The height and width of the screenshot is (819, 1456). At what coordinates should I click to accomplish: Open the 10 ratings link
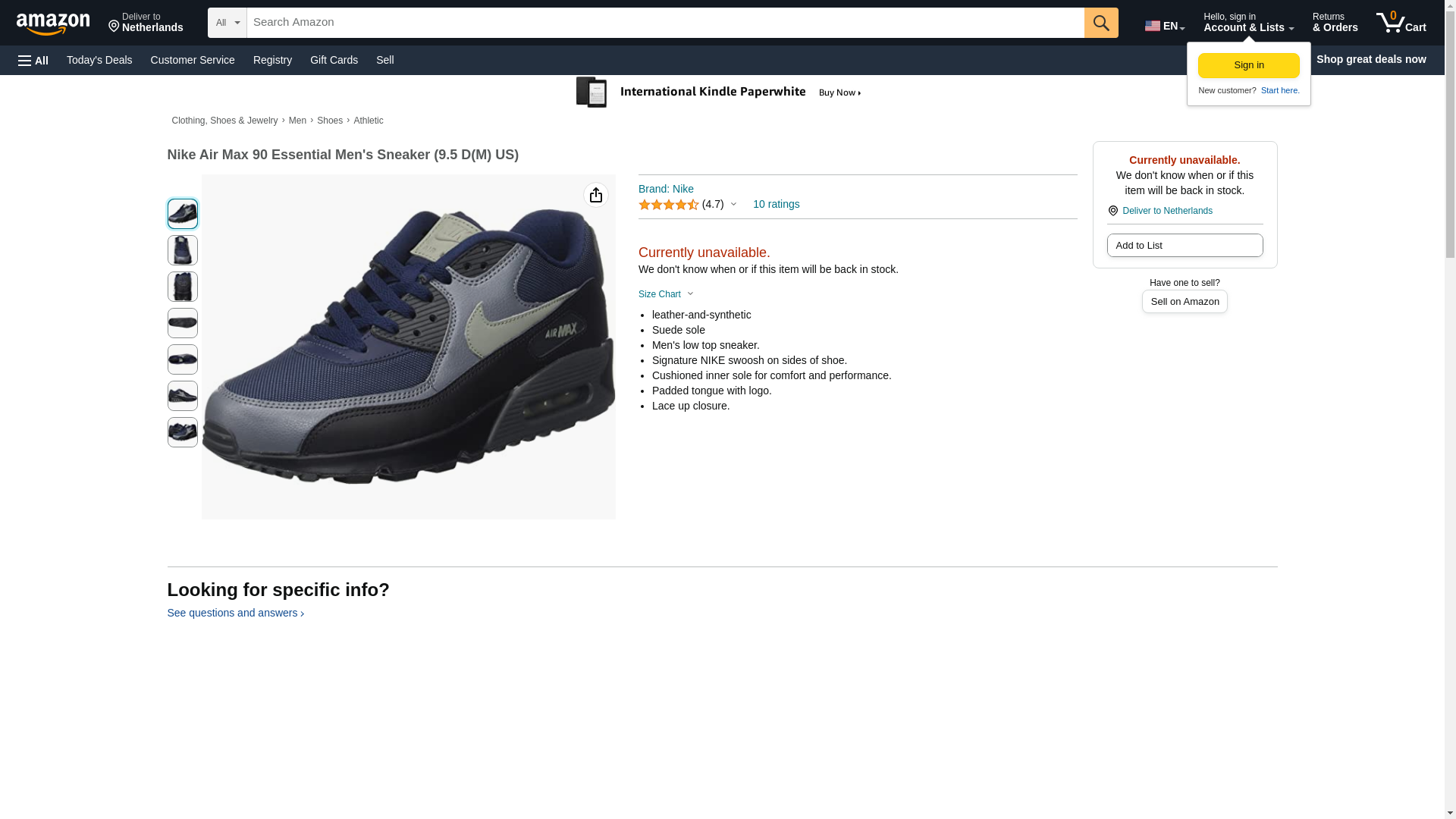pyautogui.click(x=776, y=204)
